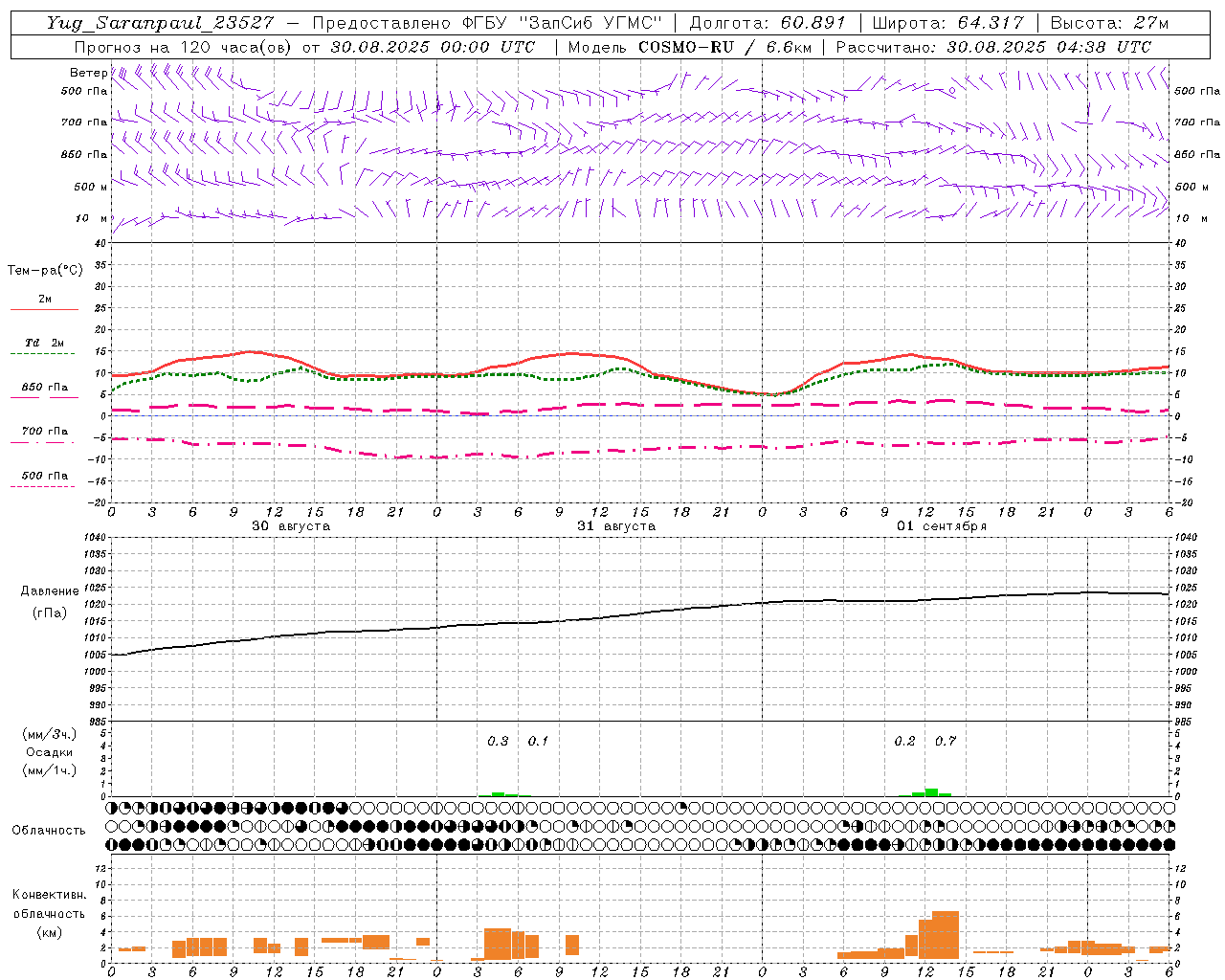Click the 0.3 precipitation total value
The image size is (1225, 980).
point(498,742)
